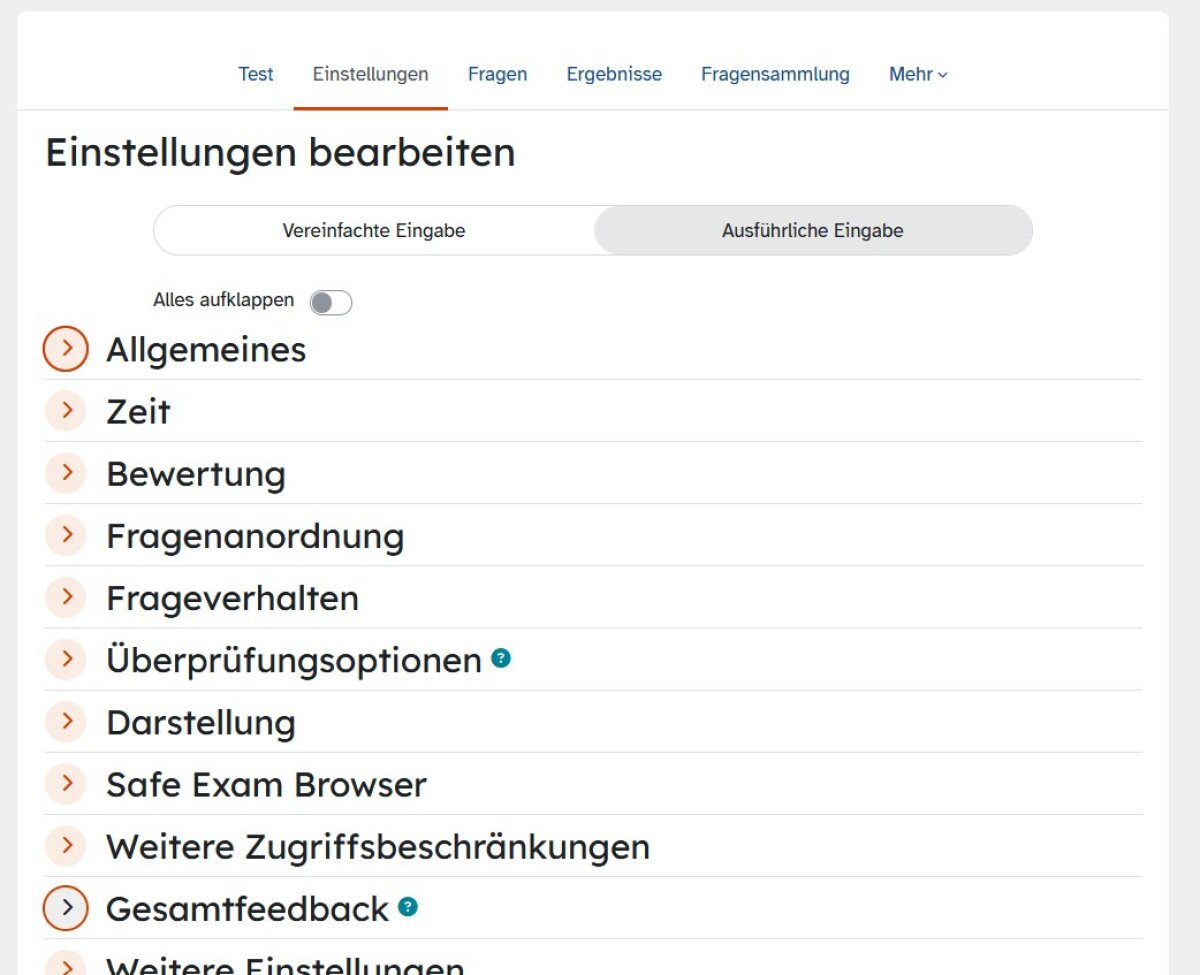Expand the Allgemeines section chevron
This screenshot has height=975, width=1200.
click(66, 349)
